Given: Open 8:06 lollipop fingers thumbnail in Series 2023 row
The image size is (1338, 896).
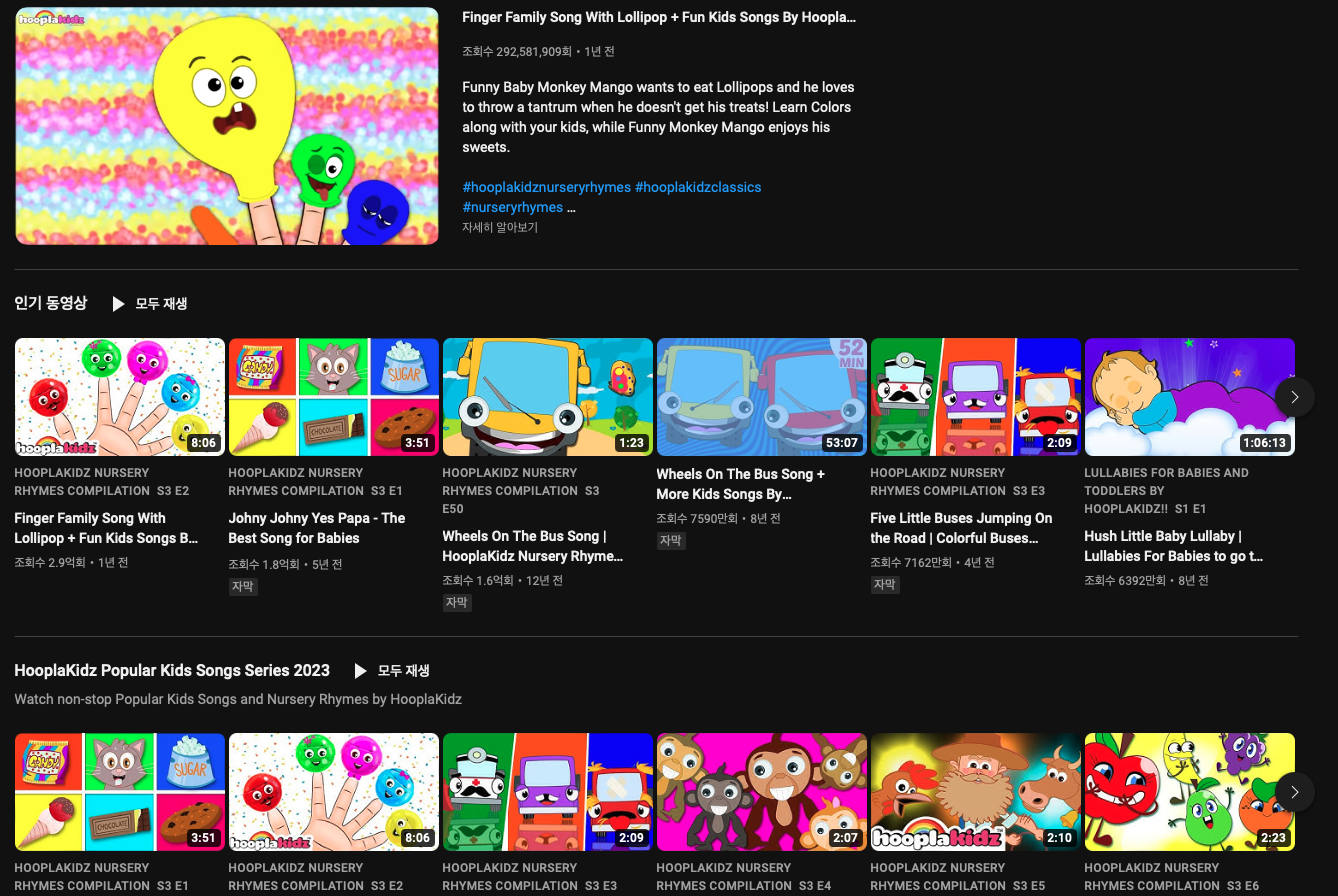Looking at the screenshot, I should click(x=334, y=792).
